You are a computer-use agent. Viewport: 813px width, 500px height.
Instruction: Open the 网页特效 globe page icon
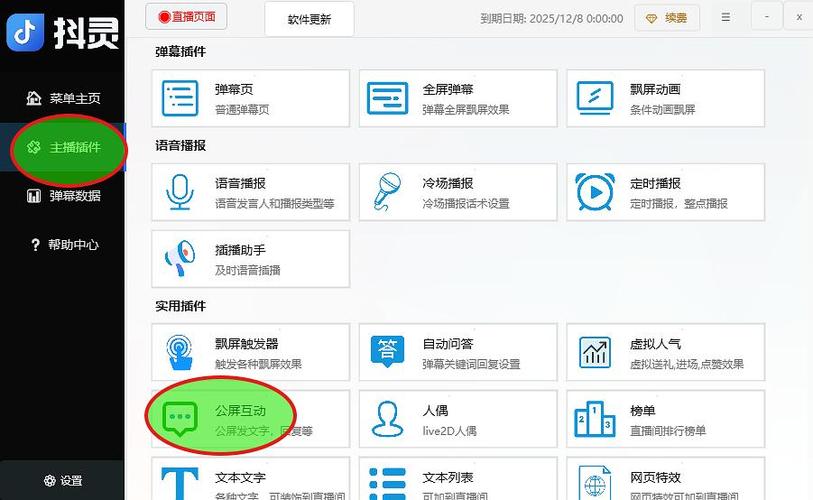pos(595,483)
